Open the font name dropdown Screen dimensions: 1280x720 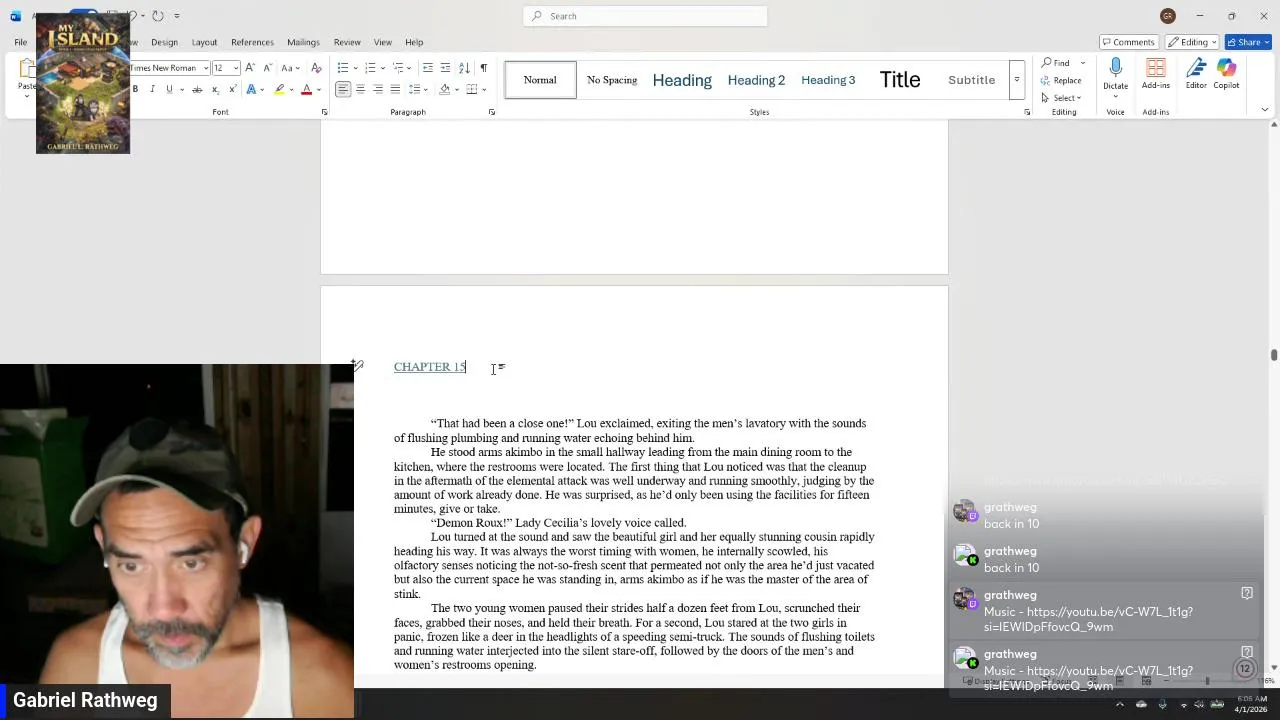point(205,68)
